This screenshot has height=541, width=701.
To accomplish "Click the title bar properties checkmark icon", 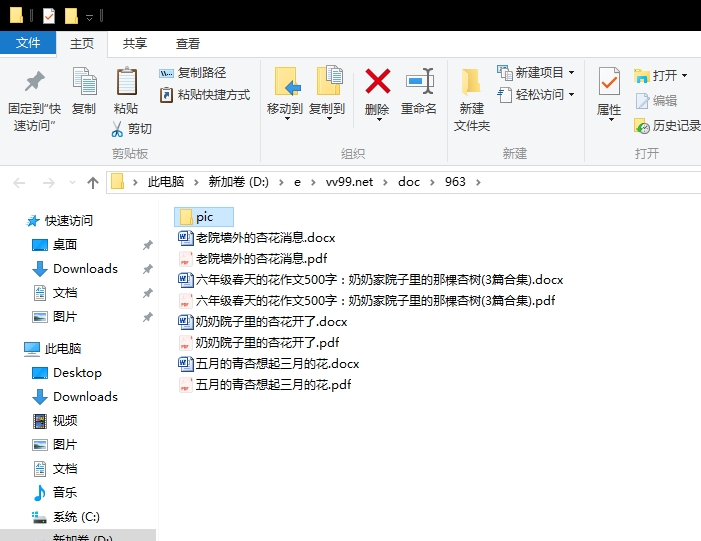I will tap(48, 16).
